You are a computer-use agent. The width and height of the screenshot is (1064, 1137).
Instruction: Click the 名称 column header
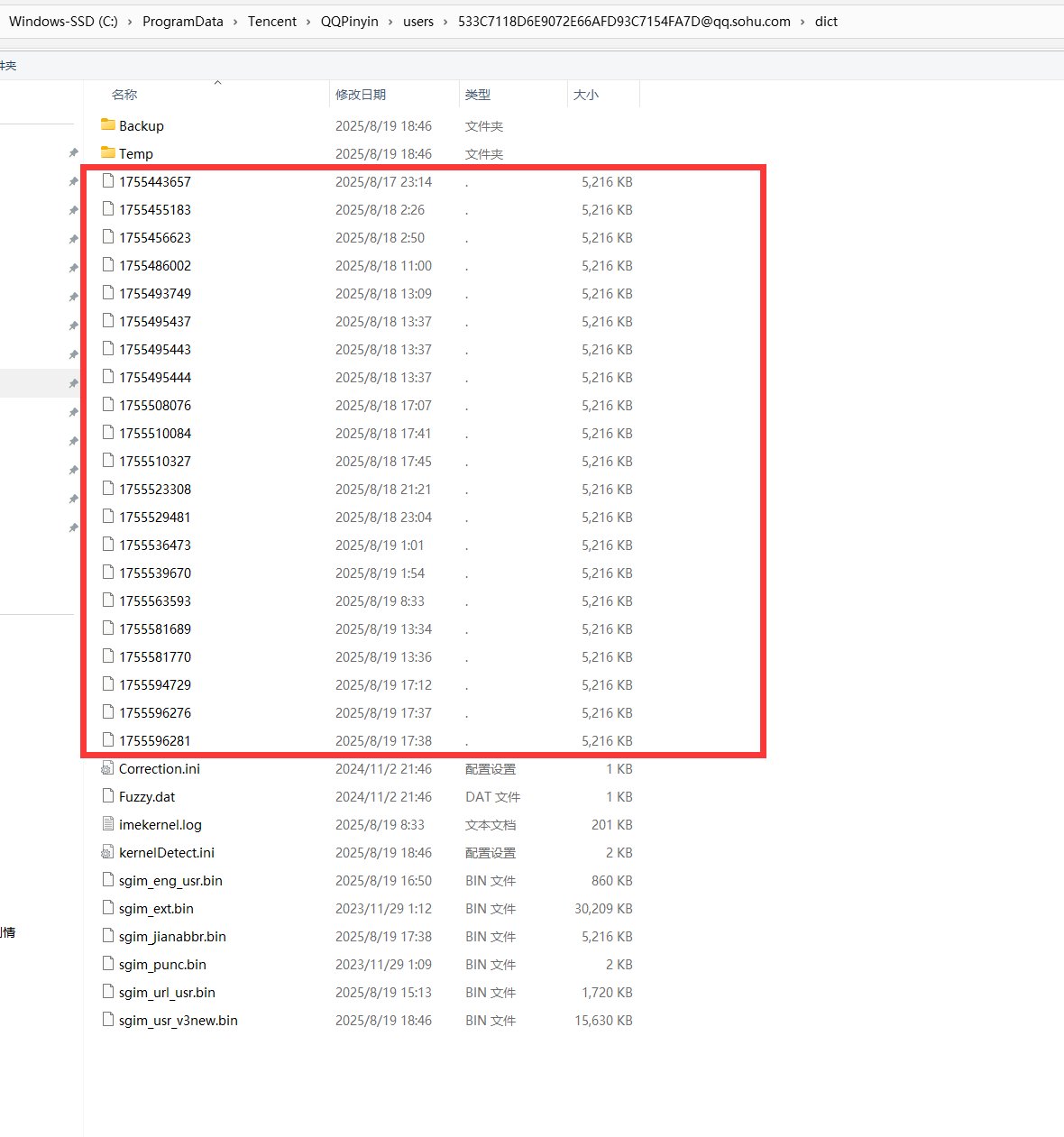click(x=124, y=95)
